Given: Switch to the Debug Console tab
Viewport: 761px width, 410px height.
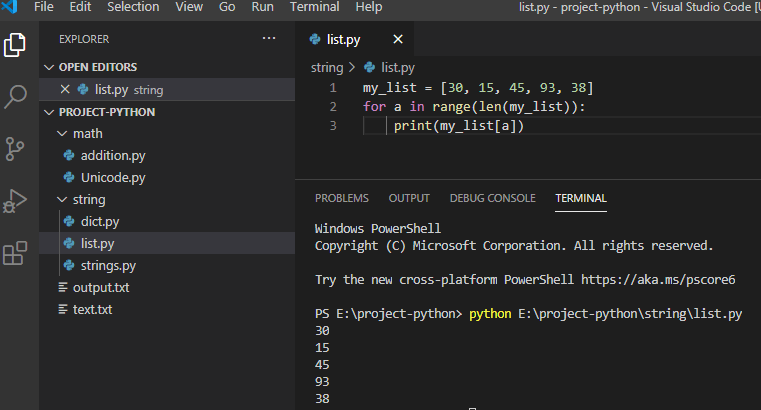Looking at the screenshot, I should coord(493,198).
